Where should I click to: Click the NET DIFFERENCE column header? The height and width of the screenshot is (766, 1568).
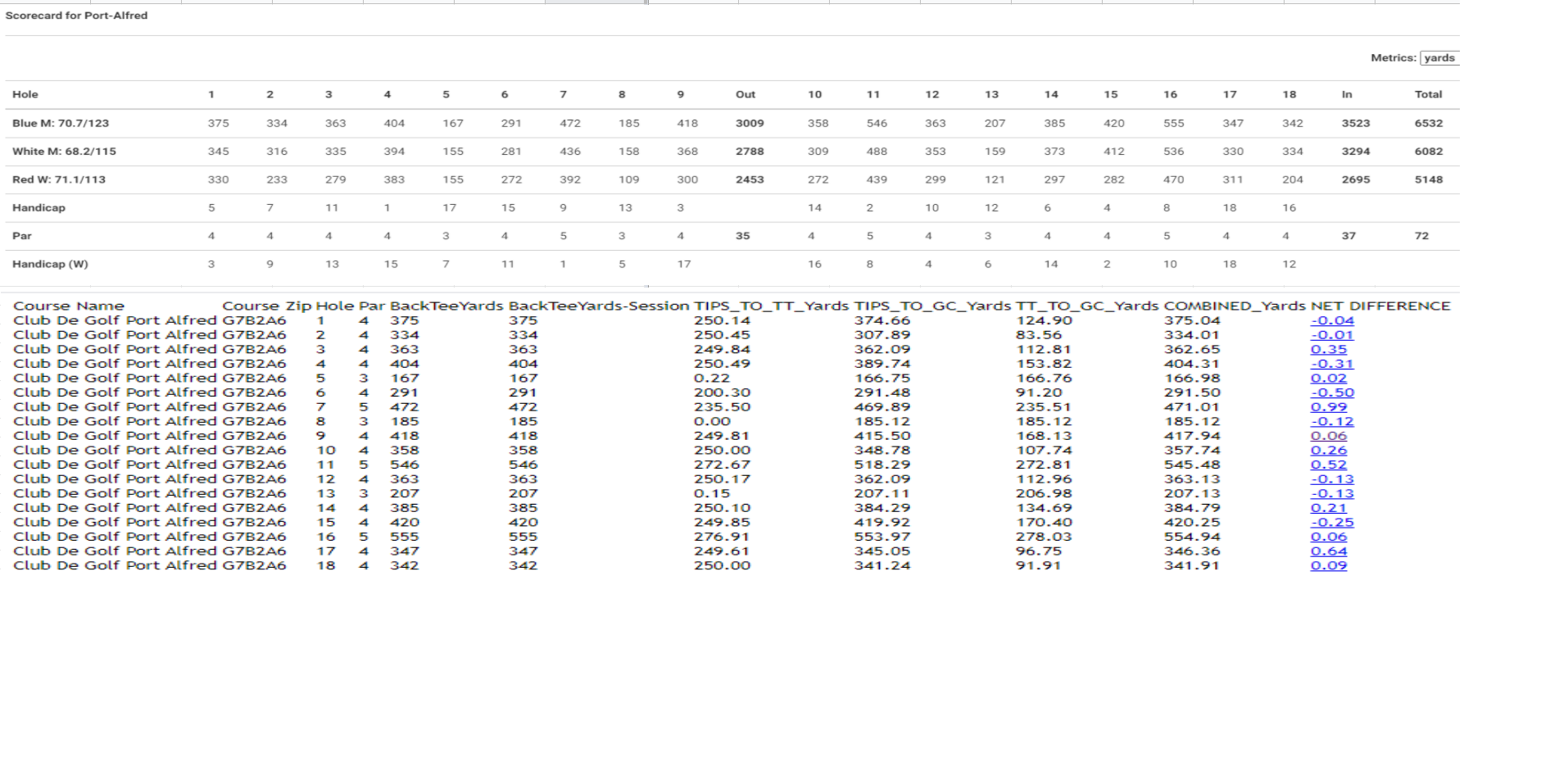(x=1380, y=306)
